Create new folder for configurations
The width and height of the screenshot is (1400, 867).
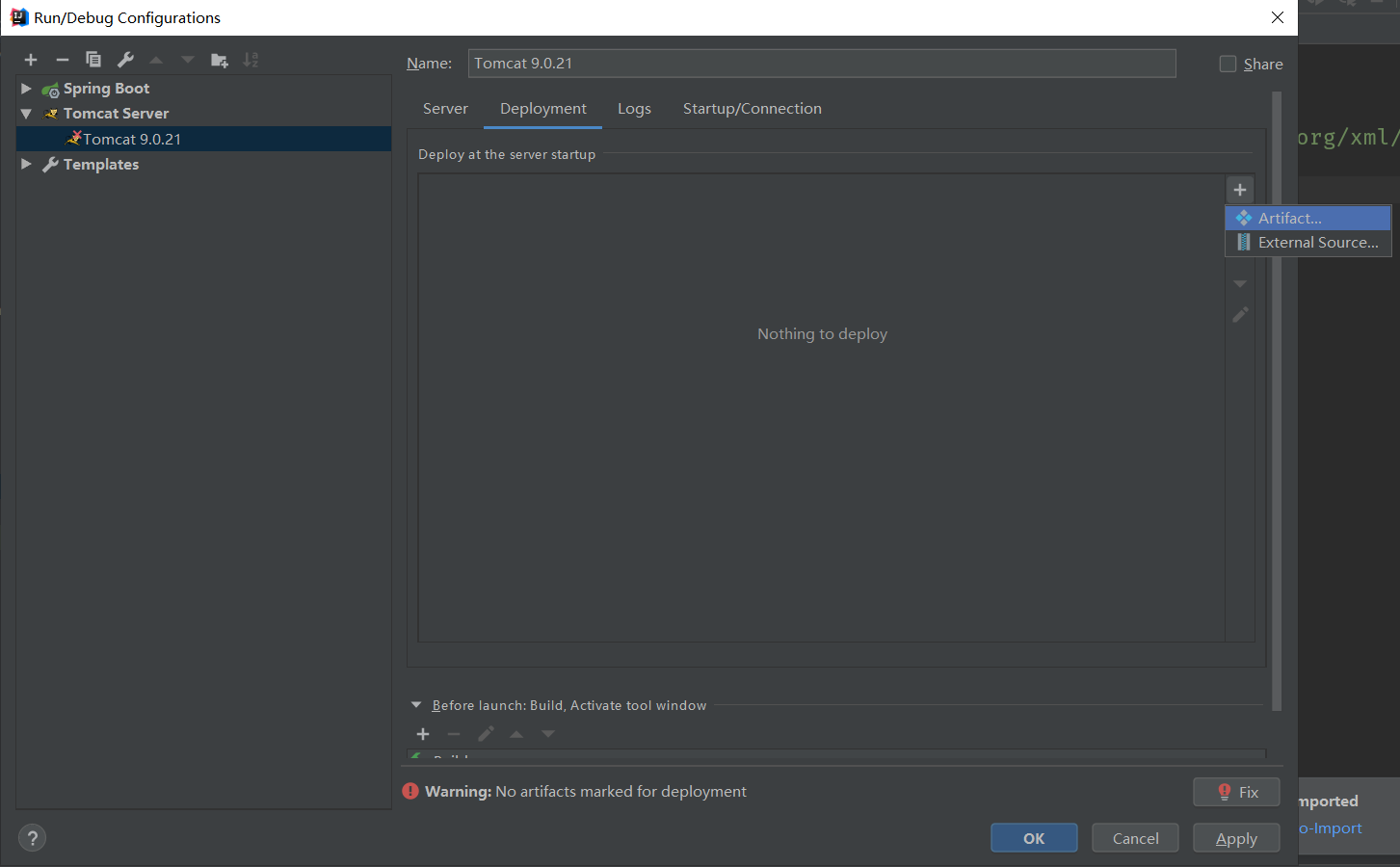(x=220, y=60)
